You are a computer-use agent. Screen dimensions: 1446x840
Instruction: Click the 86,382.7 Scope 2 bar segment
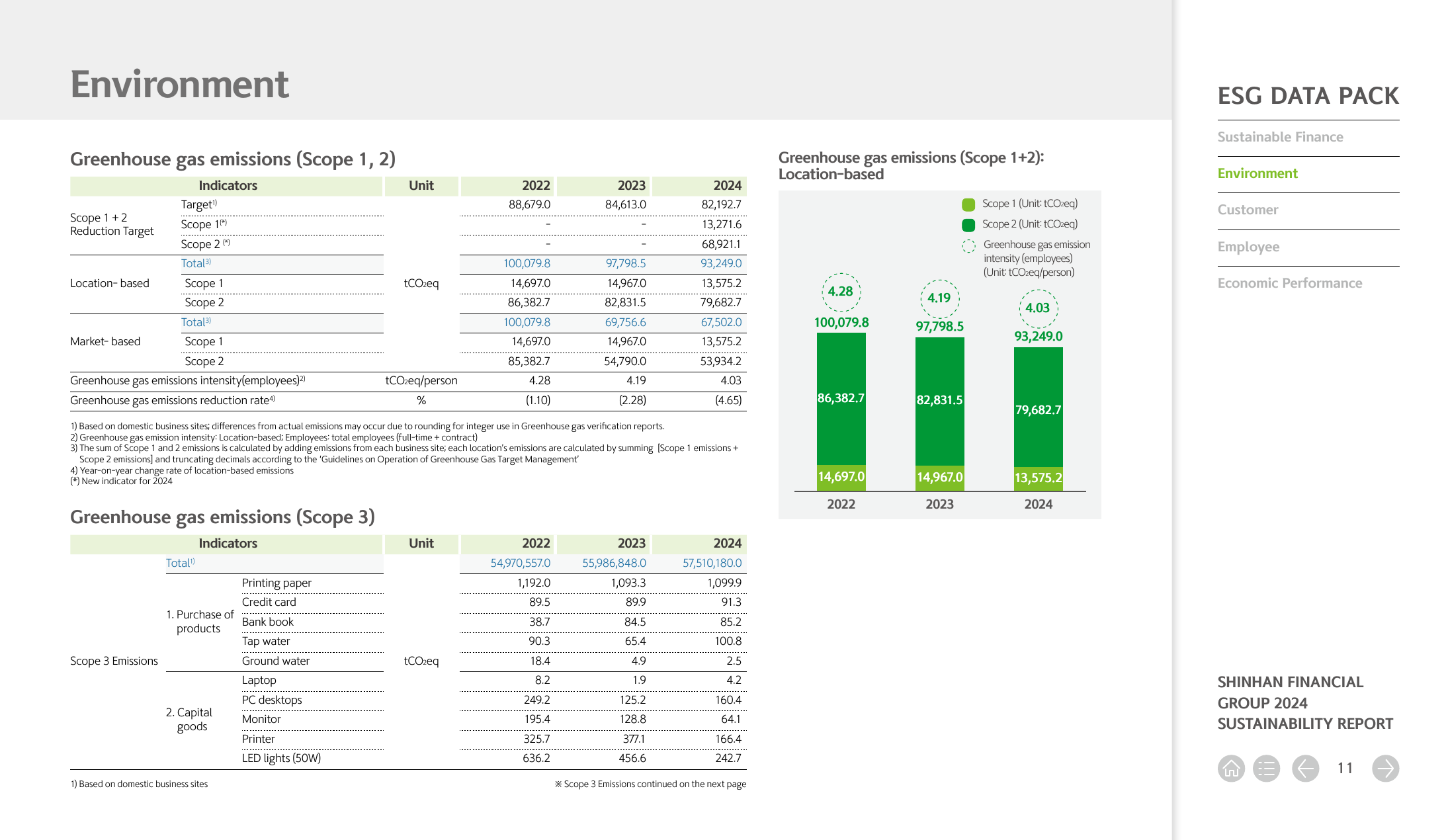(x=841, y=398)
